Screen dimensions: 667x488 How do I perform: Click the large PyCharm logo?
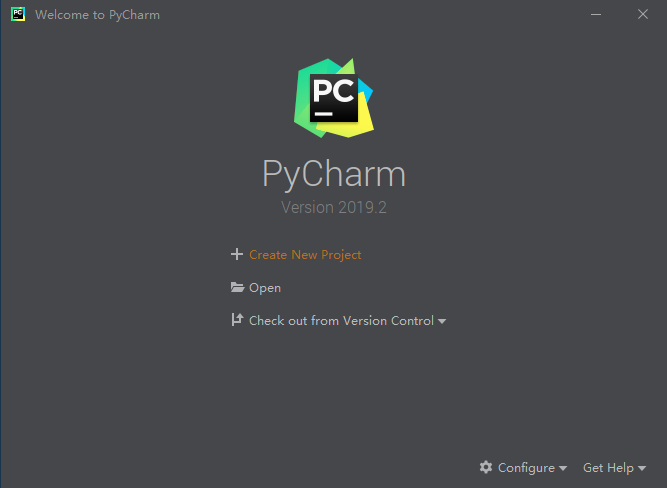coord(334,98)
